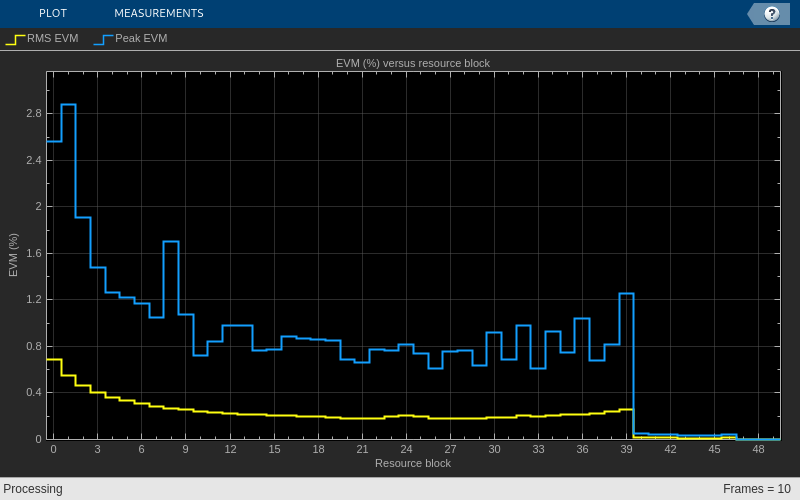Click the 1.6 y-axis tick label
The width and height of the screenshot is (800, 500).
[x=34, y=253]
